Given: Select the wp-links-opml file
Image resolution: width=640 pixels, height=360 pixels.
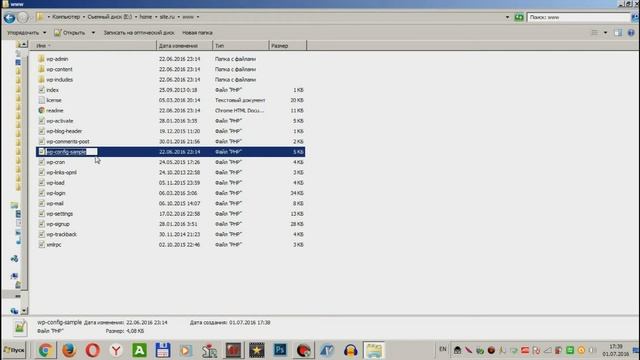Looking at the screenshot, I should click(170, 172).
